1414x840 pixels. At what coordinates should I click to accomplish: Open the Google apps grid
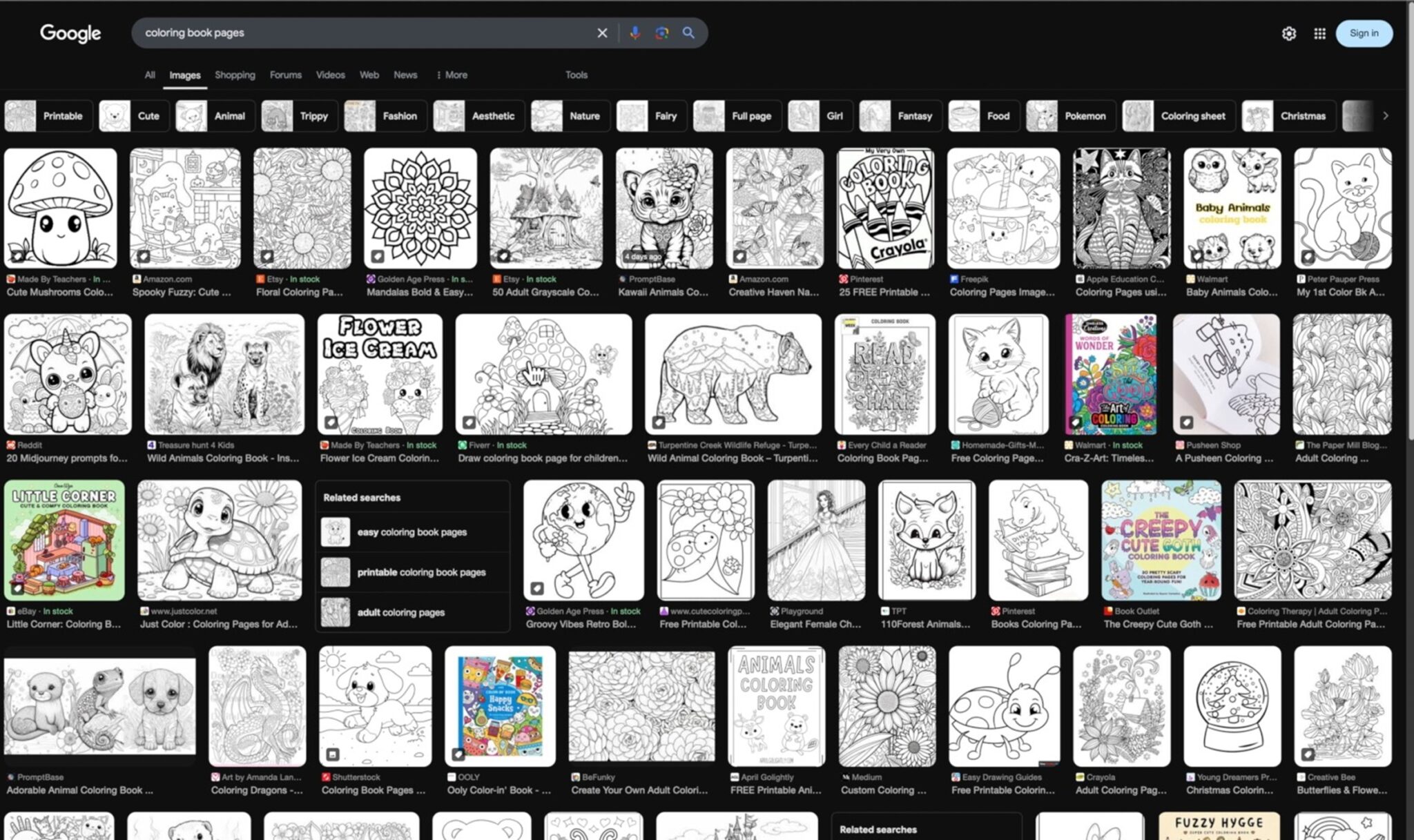click(x=1319, y=33)
